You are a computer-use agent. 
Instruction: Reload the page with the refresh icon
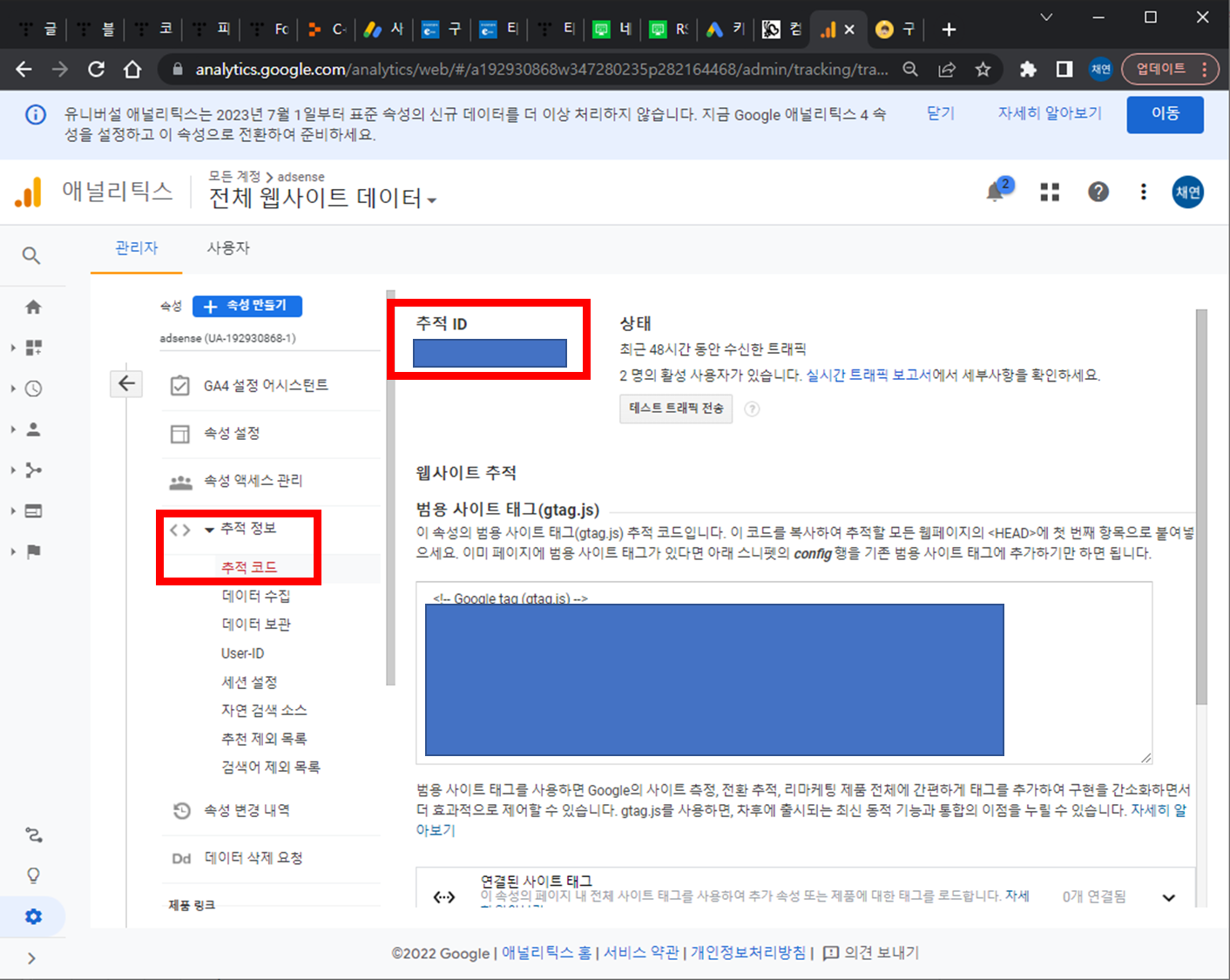pyautogui.click(x=96, y=70)
